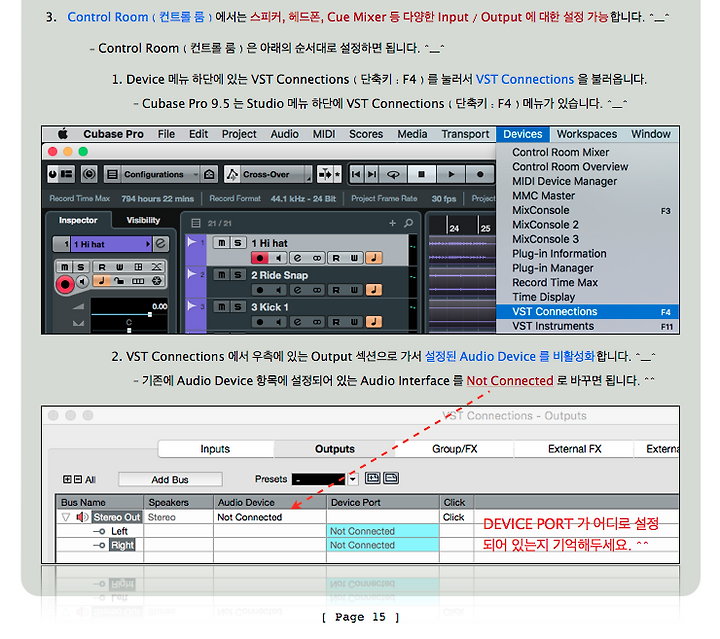
Task: Click the Lock track icon in the Inspector
Action: click(119, 281)
